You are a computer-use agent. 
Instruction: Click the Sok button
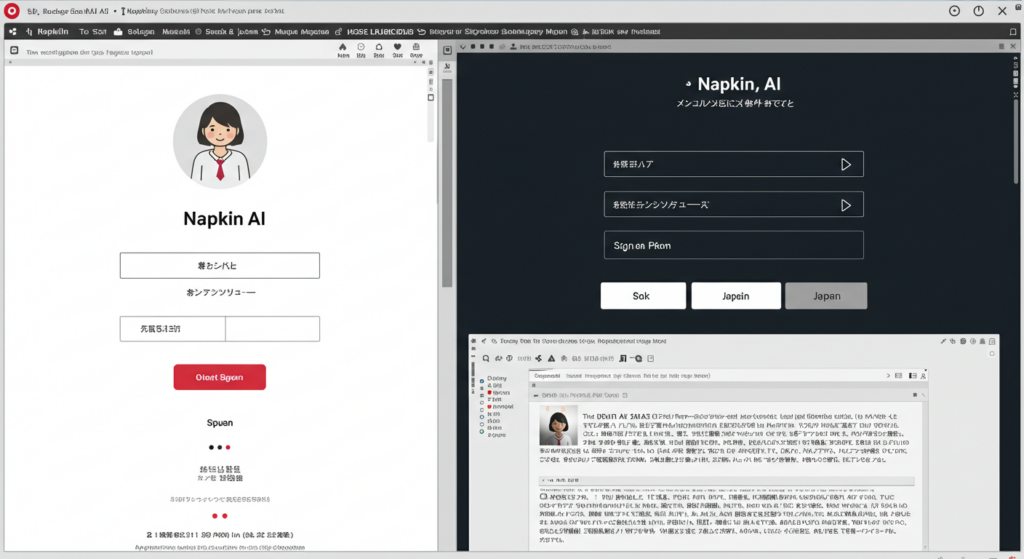point(643,296)
